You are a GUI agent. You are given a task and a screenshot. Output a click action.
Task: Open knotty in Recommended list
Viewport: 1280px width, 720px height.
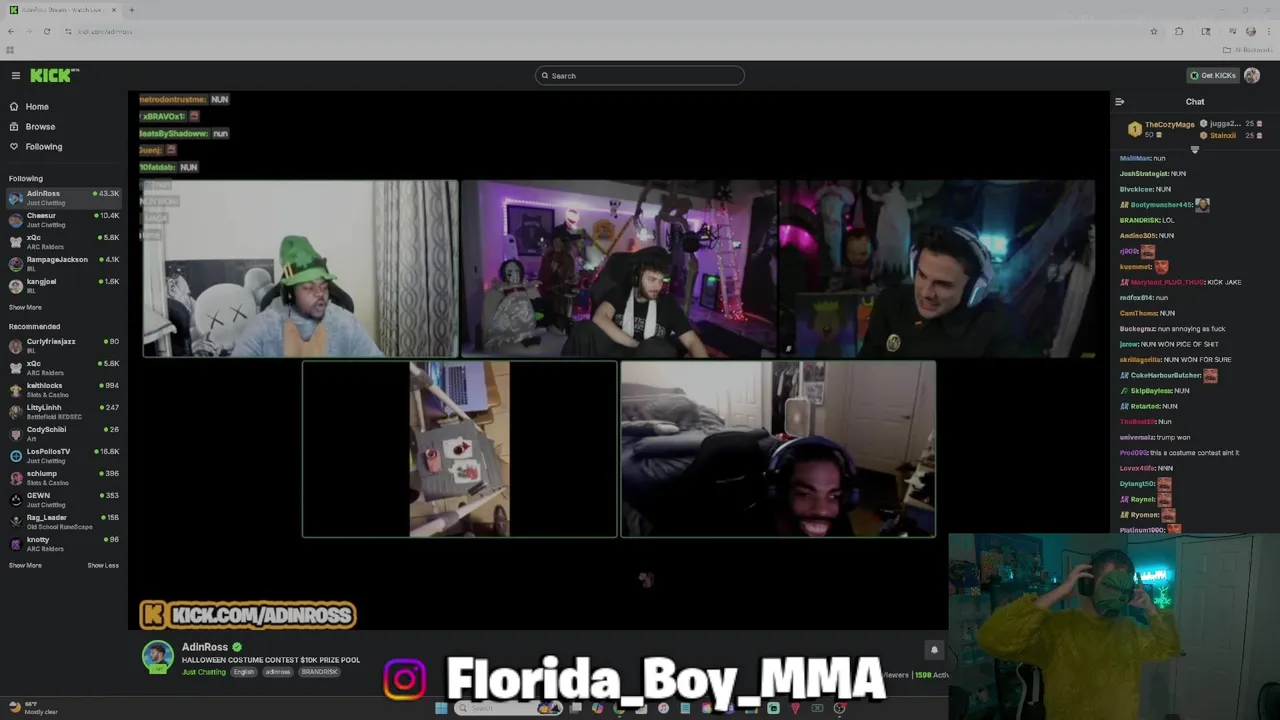tap(64, 544)
